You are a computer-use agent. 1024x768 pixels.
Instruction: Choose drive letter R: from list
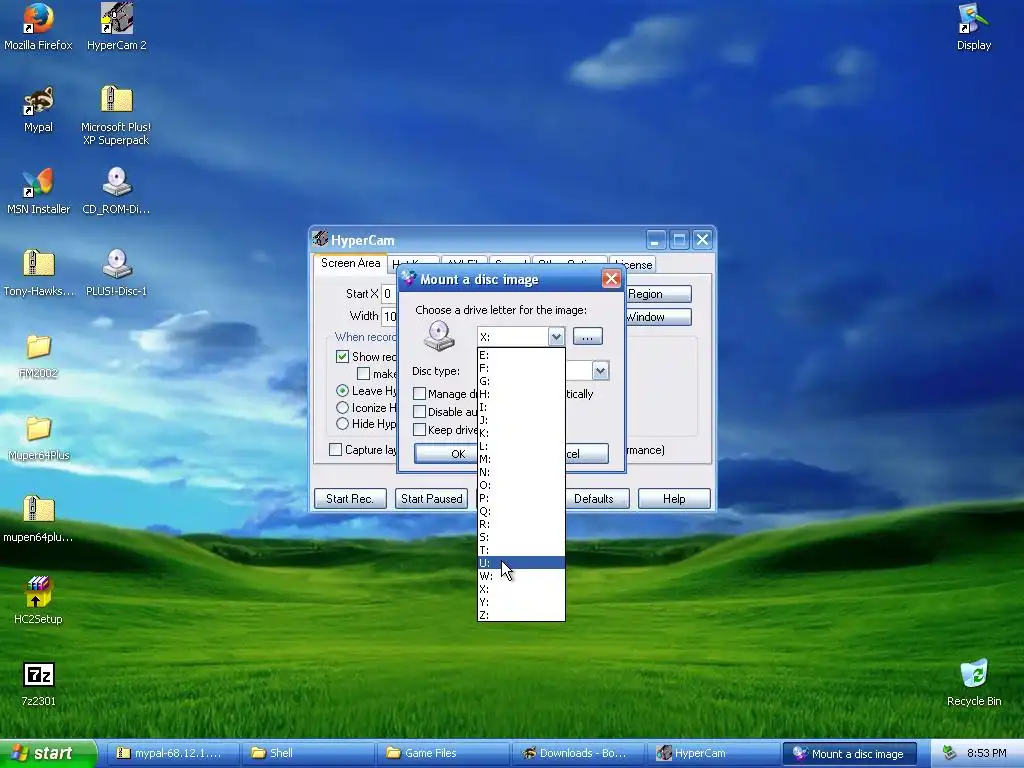[x=521, y=524]
